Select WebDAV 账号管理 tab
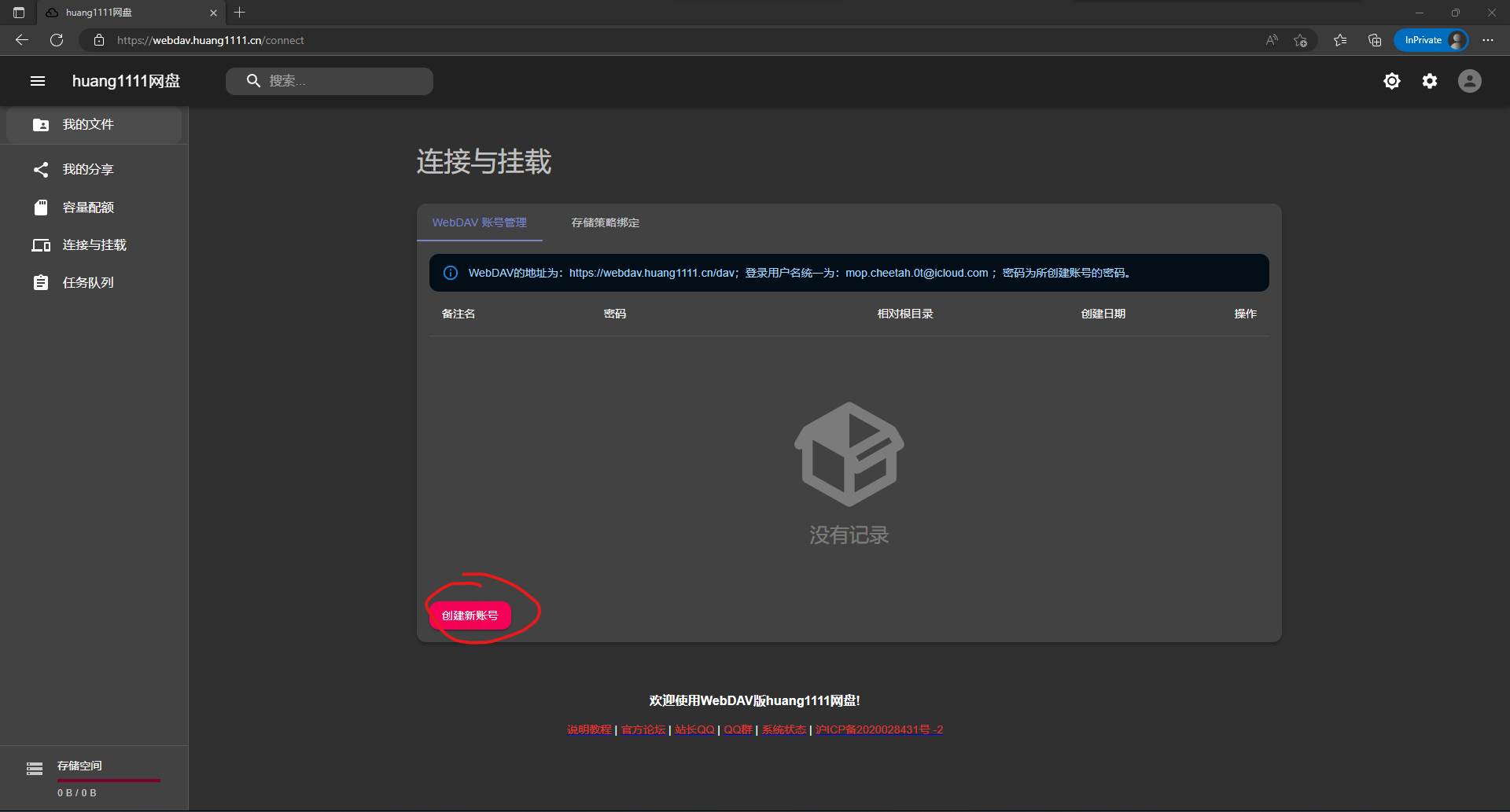The height and width of the screenshot is (812, 1510). 479,223
